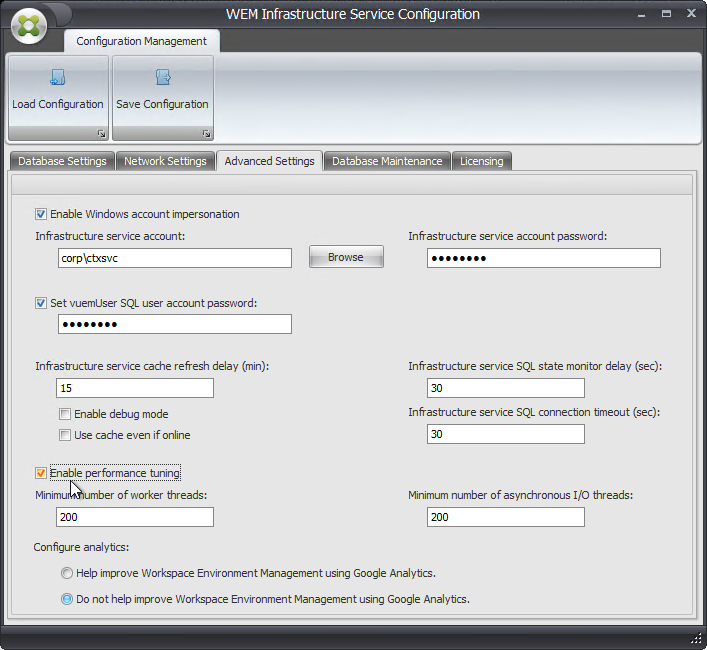707x650 pixels.
Task: Close the WEM Infrastructure Service Configuration window
Action: (692, 14)
